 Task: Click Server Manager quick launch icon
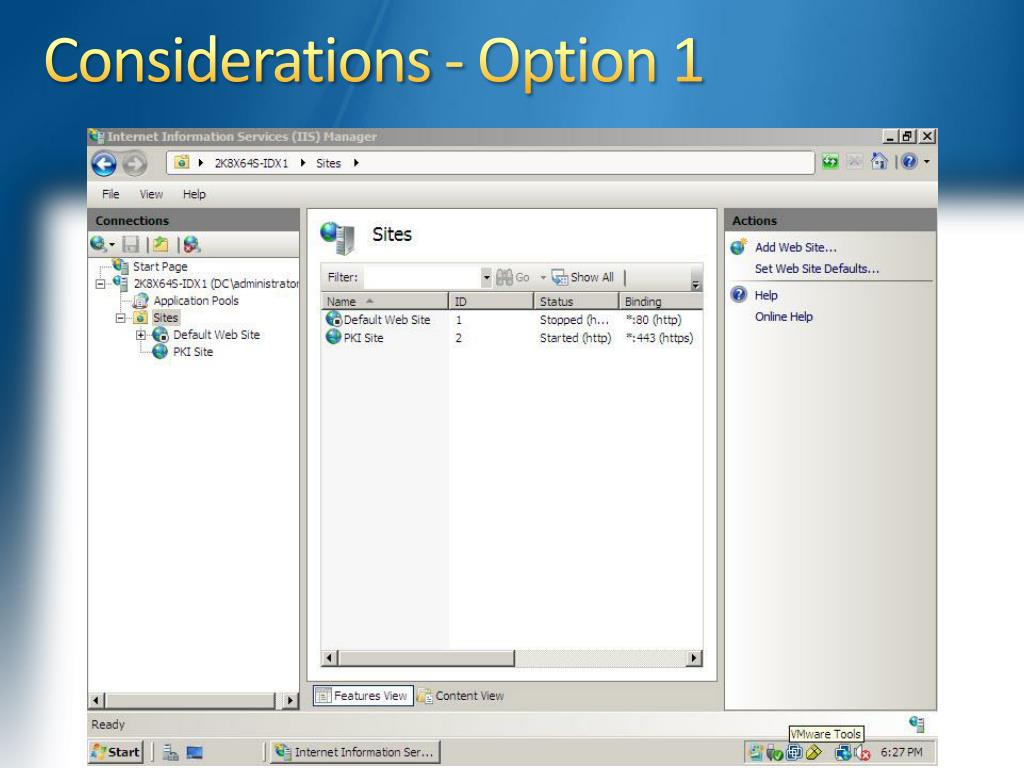(x=170, y=753)
